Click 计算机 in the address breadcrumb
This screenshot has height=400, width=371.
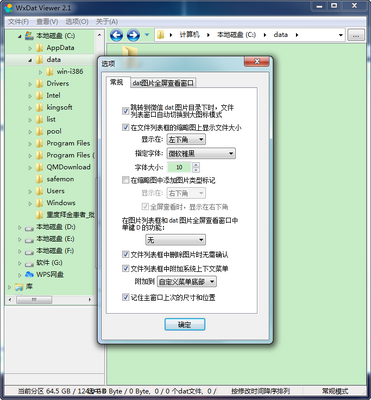click(x=189, y=35)
